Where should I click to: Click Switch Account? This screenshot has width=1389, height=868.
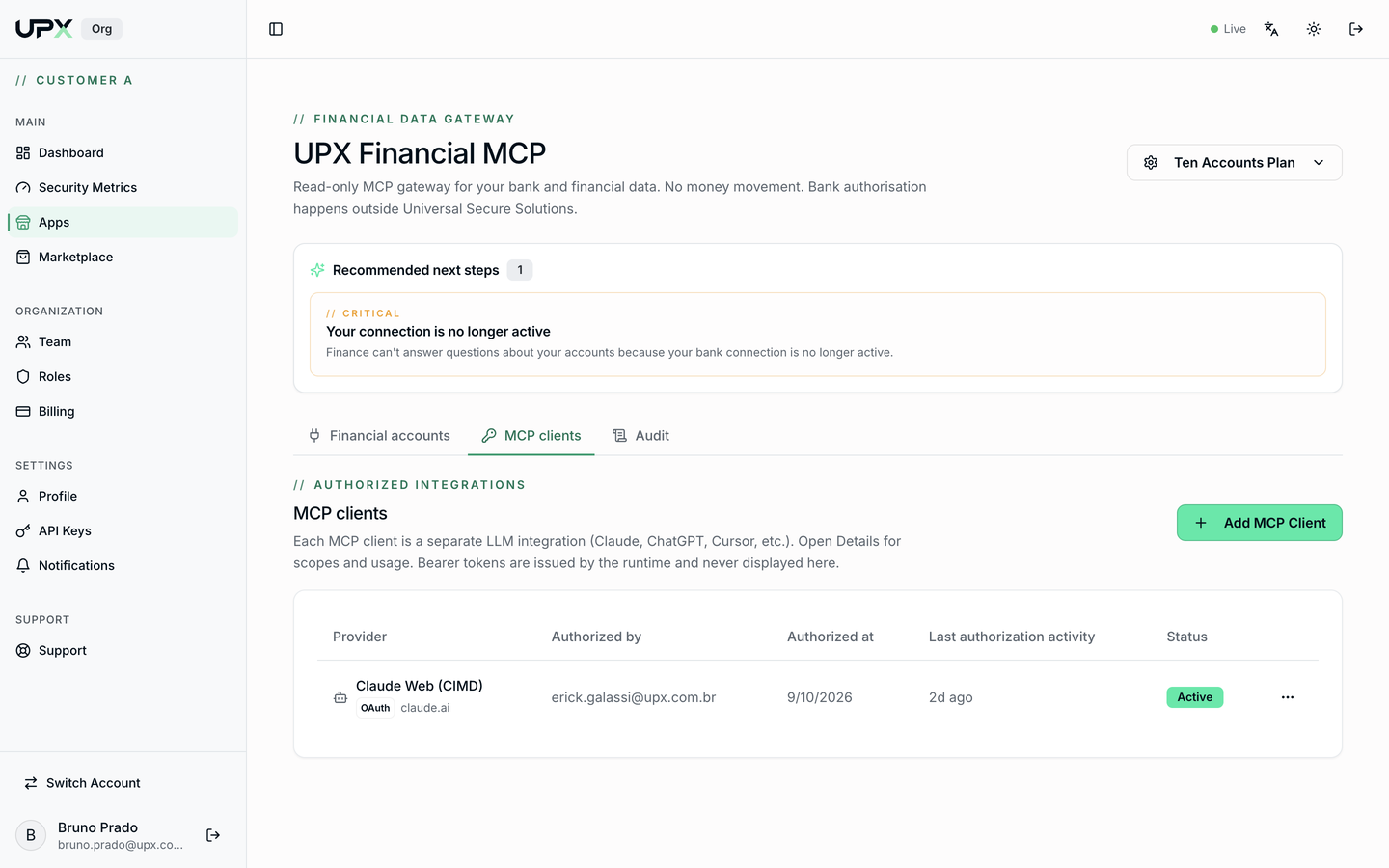click(x=123, y=783)
